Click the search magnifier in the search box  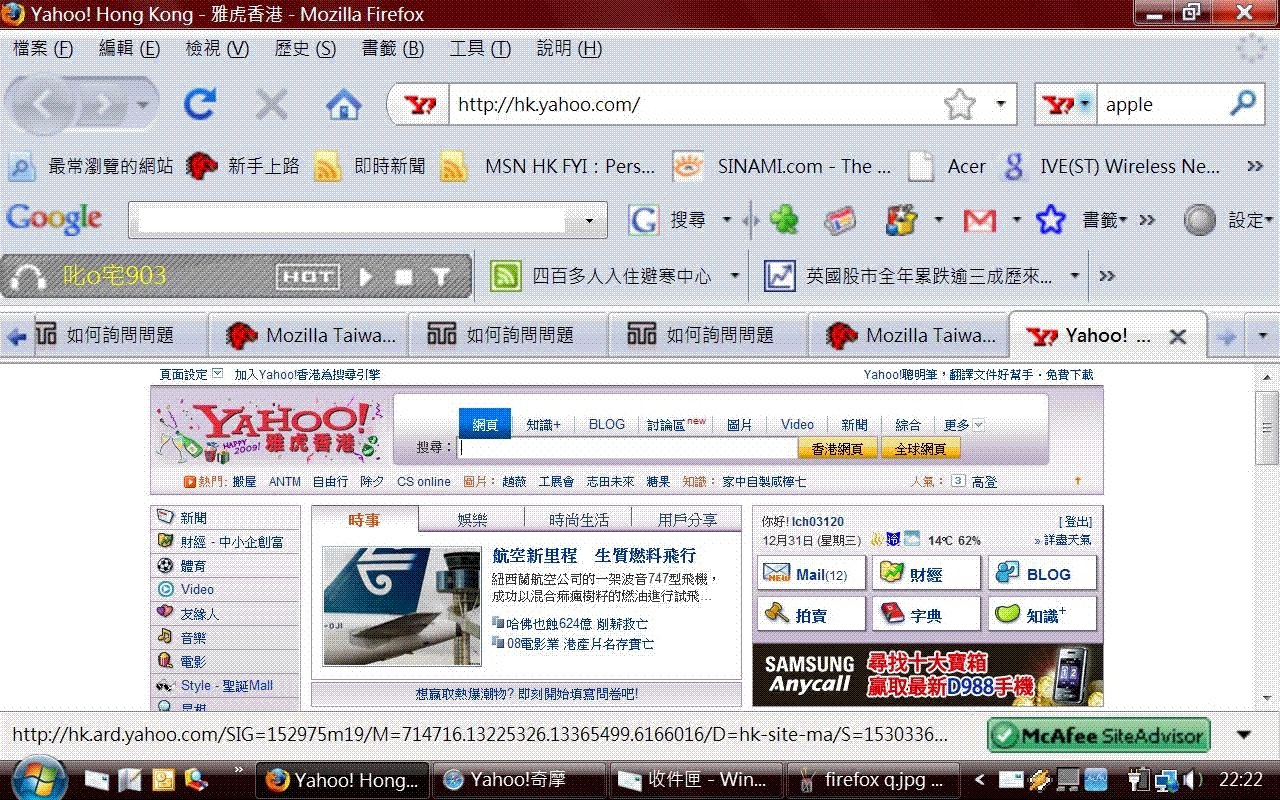coord(1242,103)
